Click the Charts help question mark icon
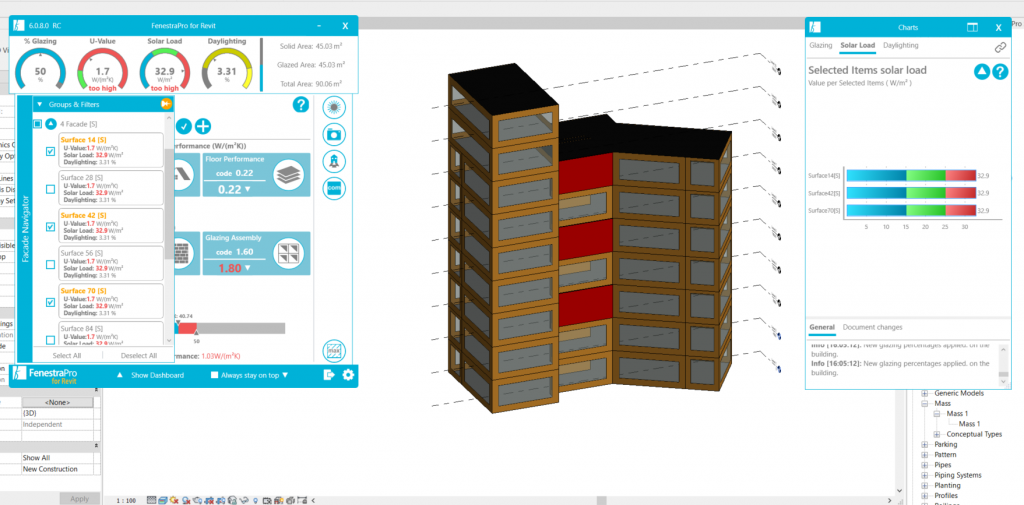This screenshot has height=505, width=1024. click(x=1000, y=72)
